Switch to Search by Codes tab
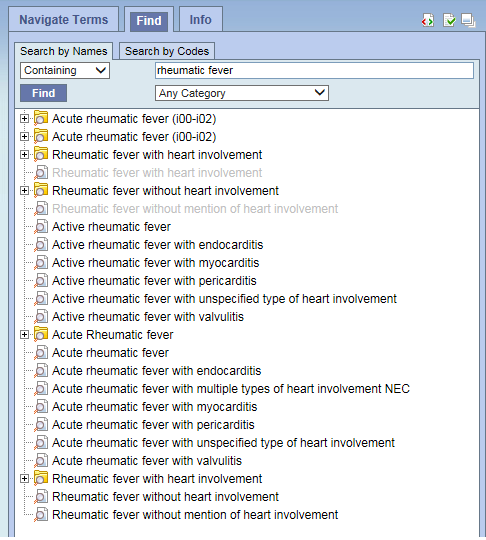The image size is (486, 540). click(x=167, y=51)
